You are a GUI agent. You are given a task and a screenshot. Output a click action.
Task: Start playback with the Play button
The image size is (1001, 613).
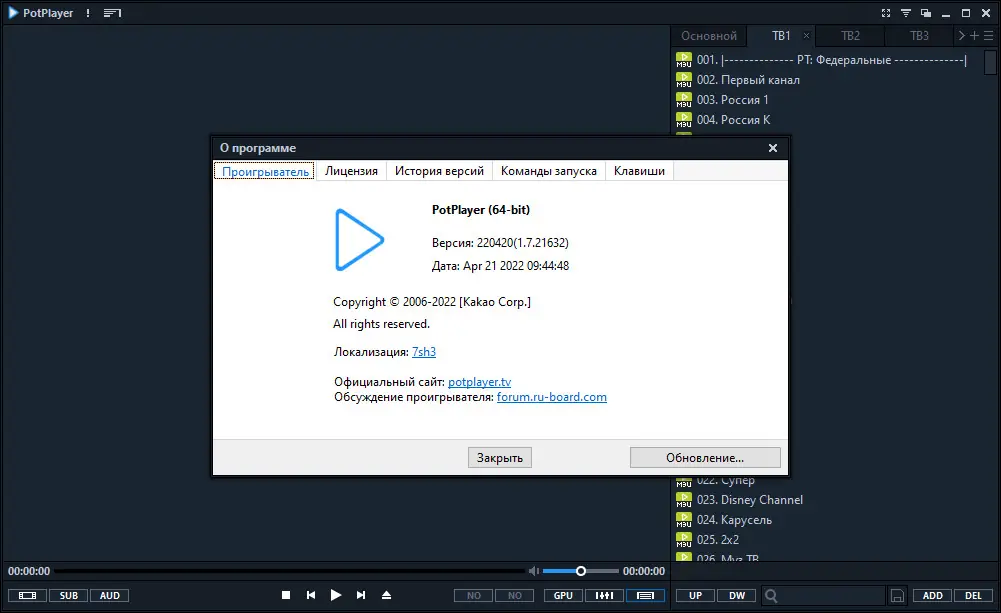[336, 595]
